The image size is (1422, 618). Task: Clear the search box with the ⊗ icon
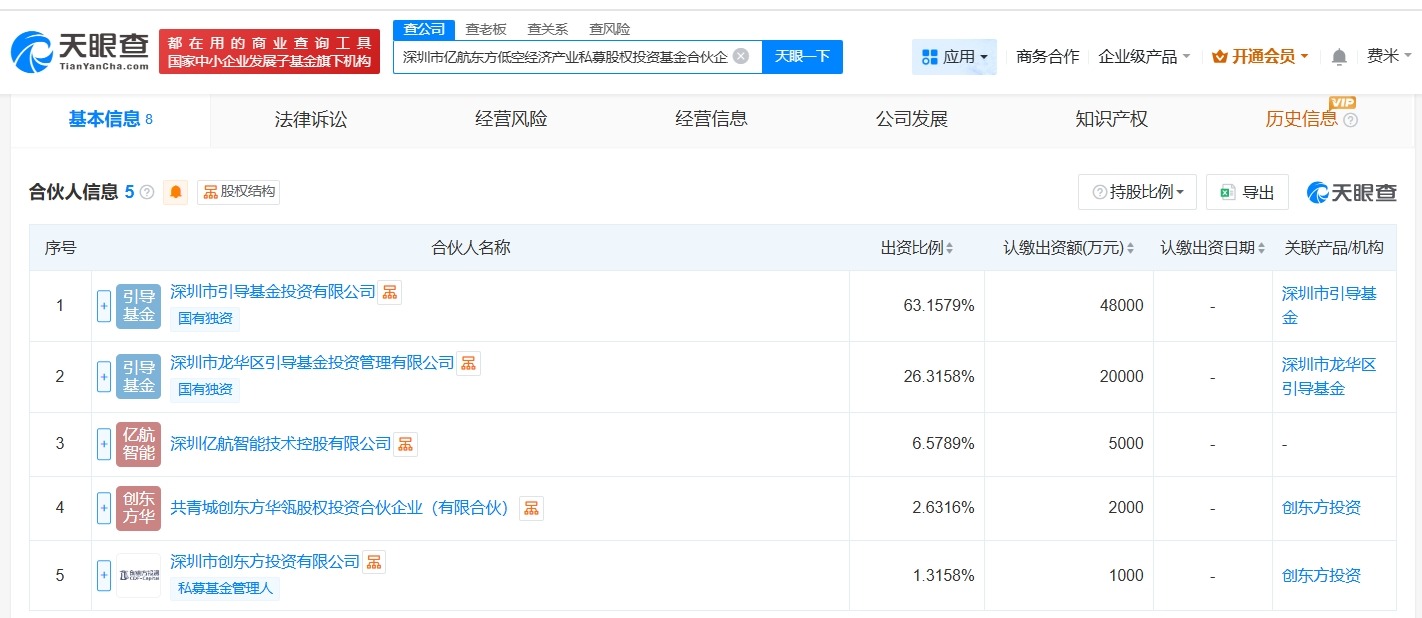(x=740, y=57)
